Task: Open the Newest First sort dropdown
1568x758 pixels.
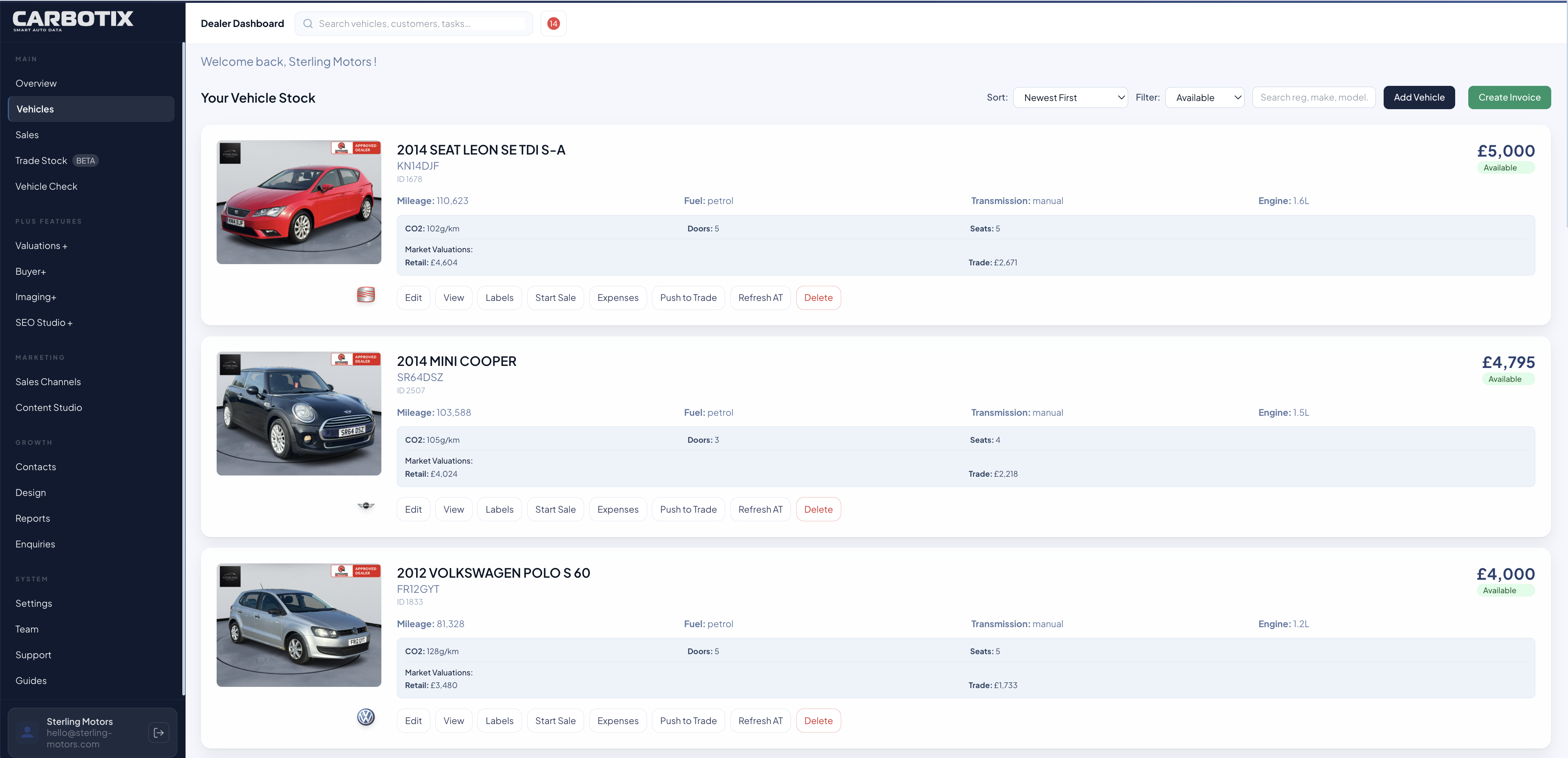Action: click(x=1071, y=97)
